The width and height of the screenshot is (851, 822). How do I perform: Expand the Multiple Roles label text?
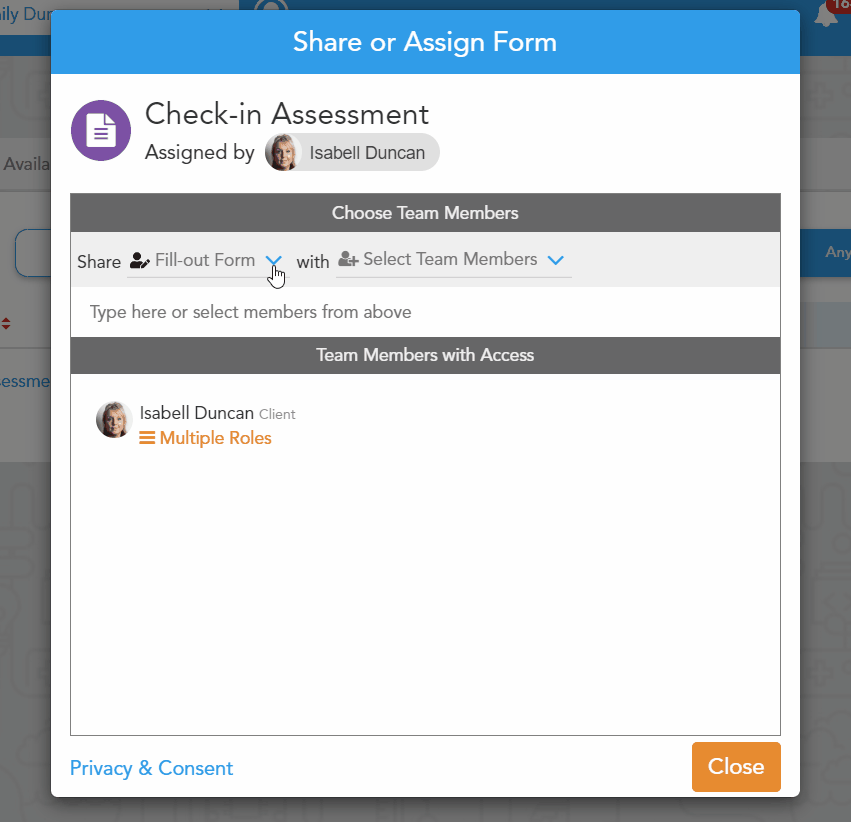coord(215,438)
